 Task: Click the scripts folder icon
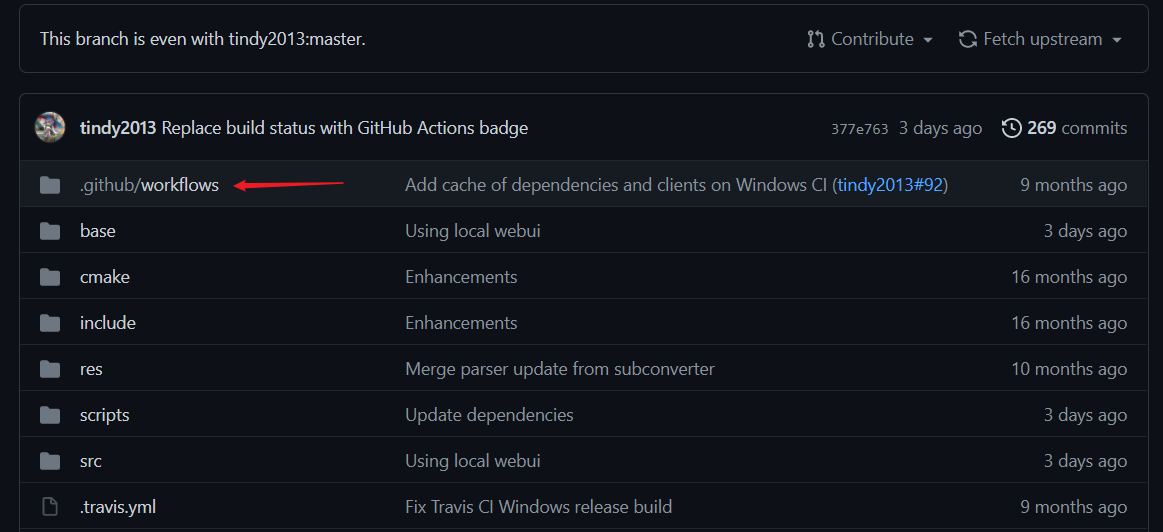(x=50, y=415)
